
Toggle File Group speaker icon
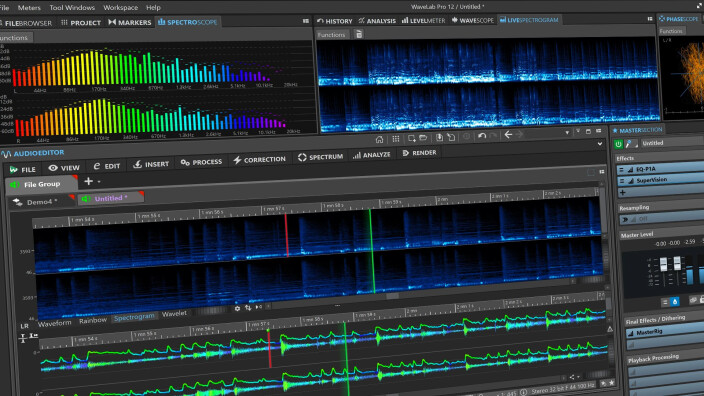(x=14, y=185)
